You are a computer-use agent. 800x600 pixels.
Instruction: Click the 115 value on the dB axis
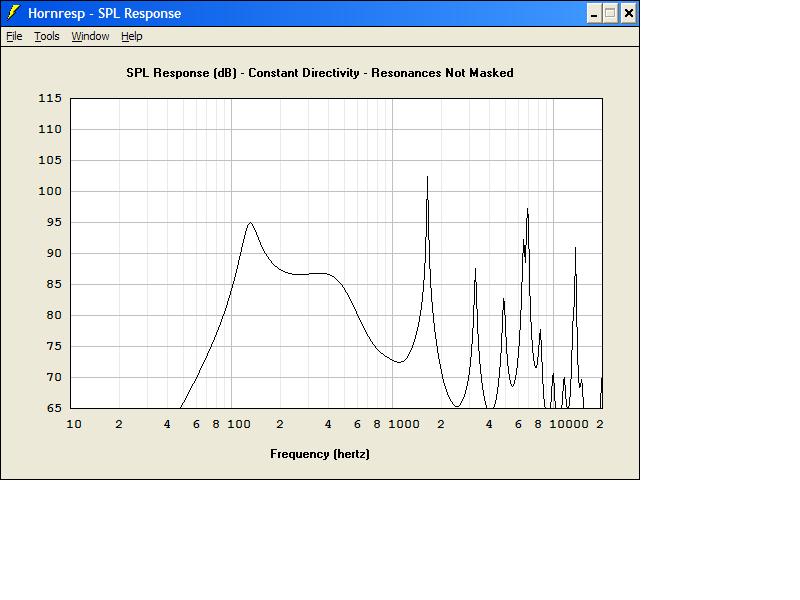coord(50,98)
